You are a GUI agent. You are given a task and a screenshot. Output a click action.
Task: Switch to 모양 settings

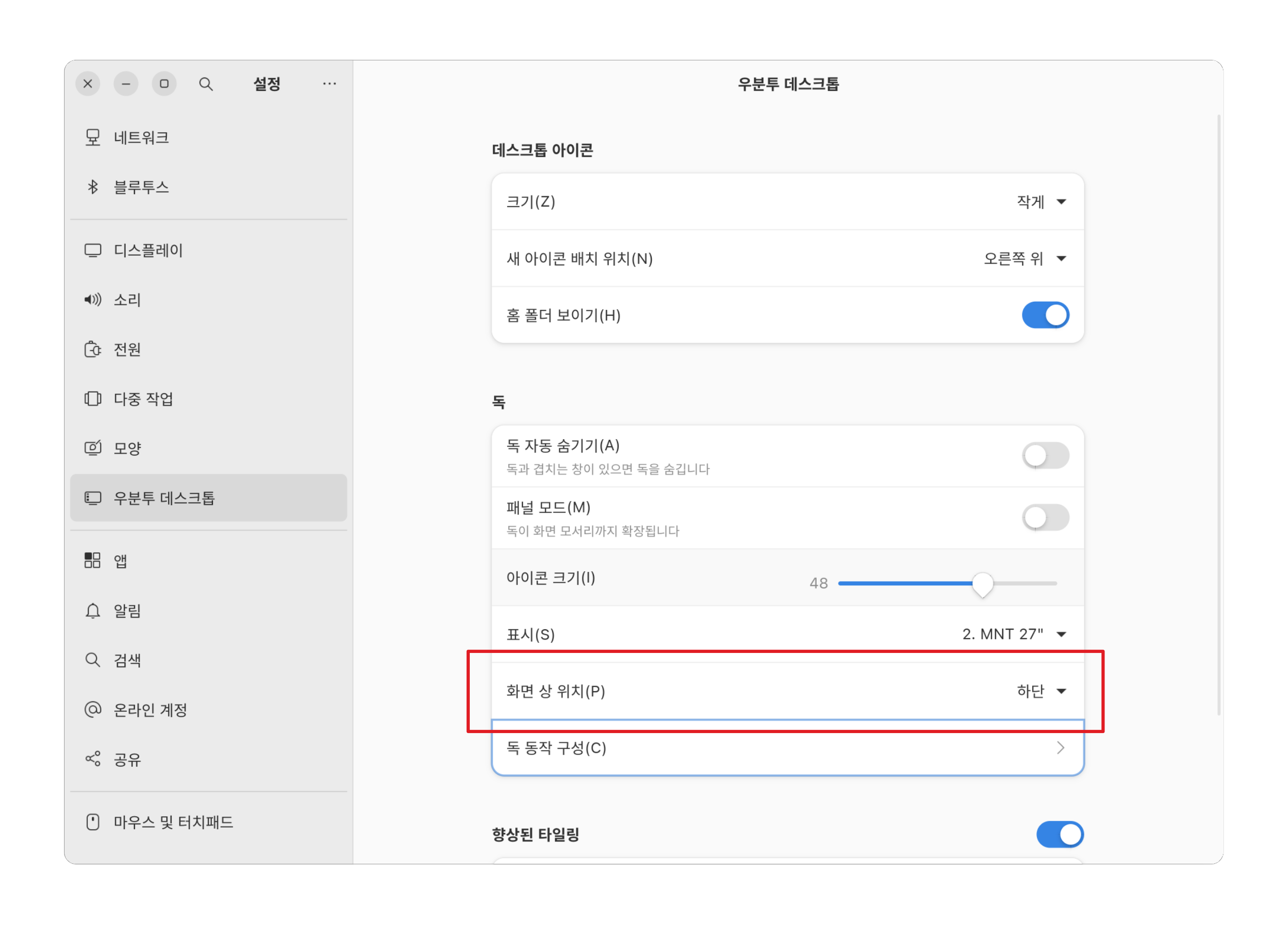[x=208, y=448]
